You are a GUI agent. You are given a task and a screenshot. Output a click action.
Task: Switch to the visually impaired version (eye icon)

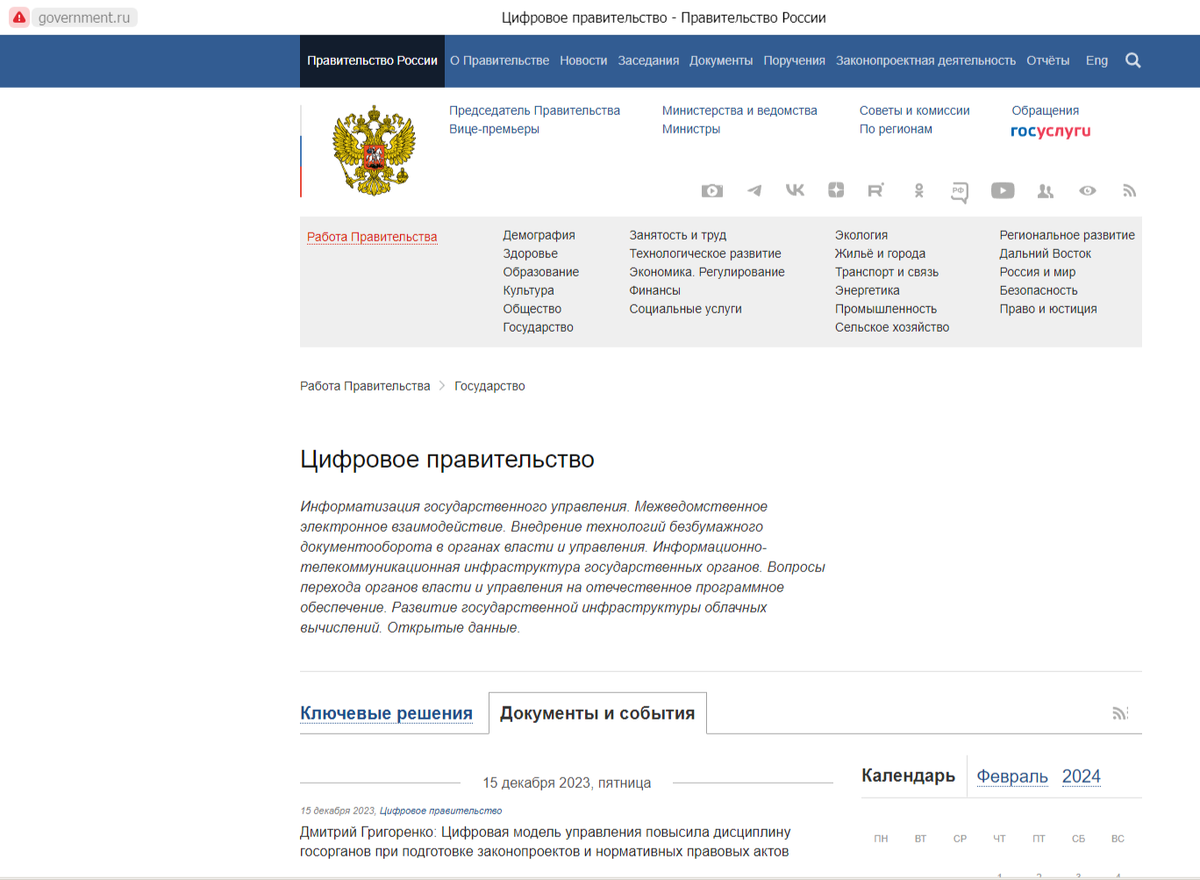(x=1086, y=190)
